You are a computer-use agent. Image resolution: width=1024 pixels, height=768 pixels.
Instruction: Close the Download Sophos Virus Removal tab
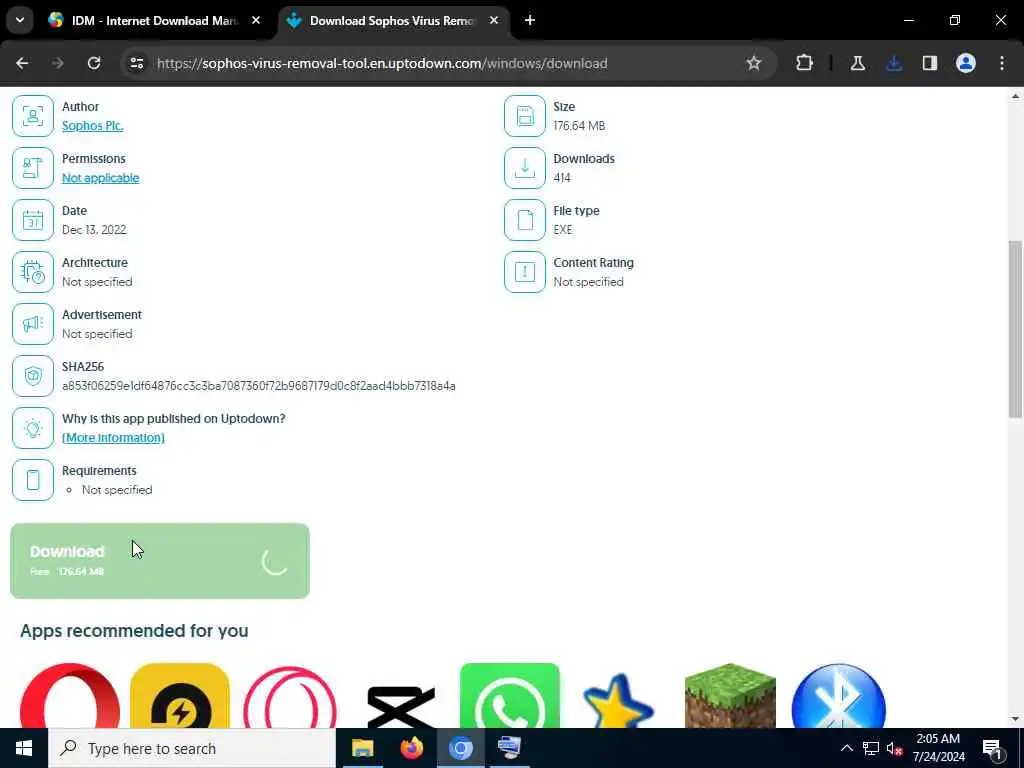pyautogui.click(x=494, y=21)
